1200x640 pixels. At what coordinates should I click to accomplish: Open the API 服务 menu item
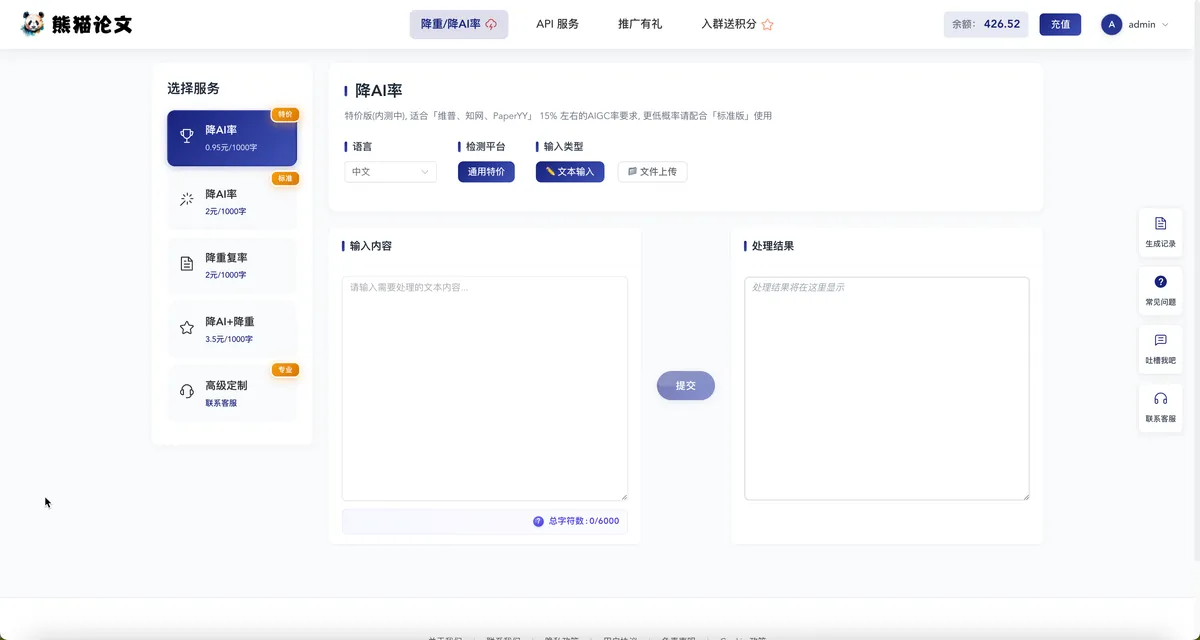557,24
